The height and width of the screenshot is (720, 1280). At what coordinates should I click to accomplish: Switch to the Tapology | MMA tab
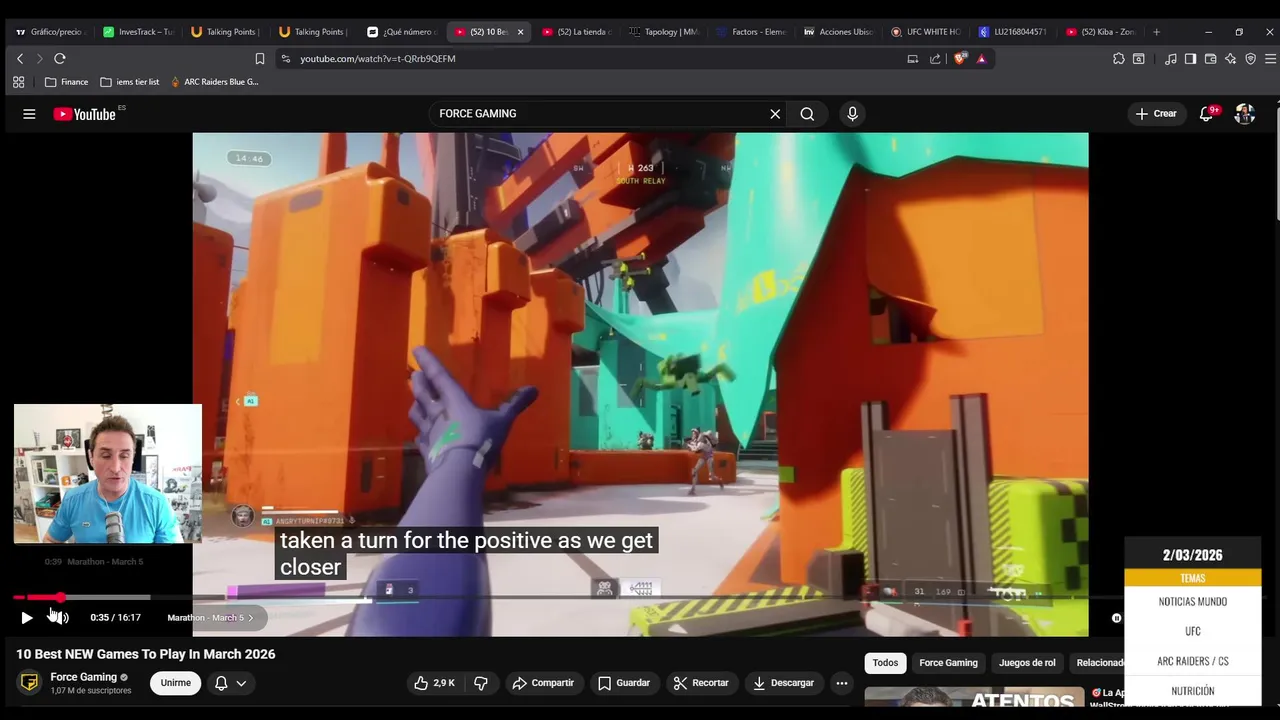click(664, 32)
